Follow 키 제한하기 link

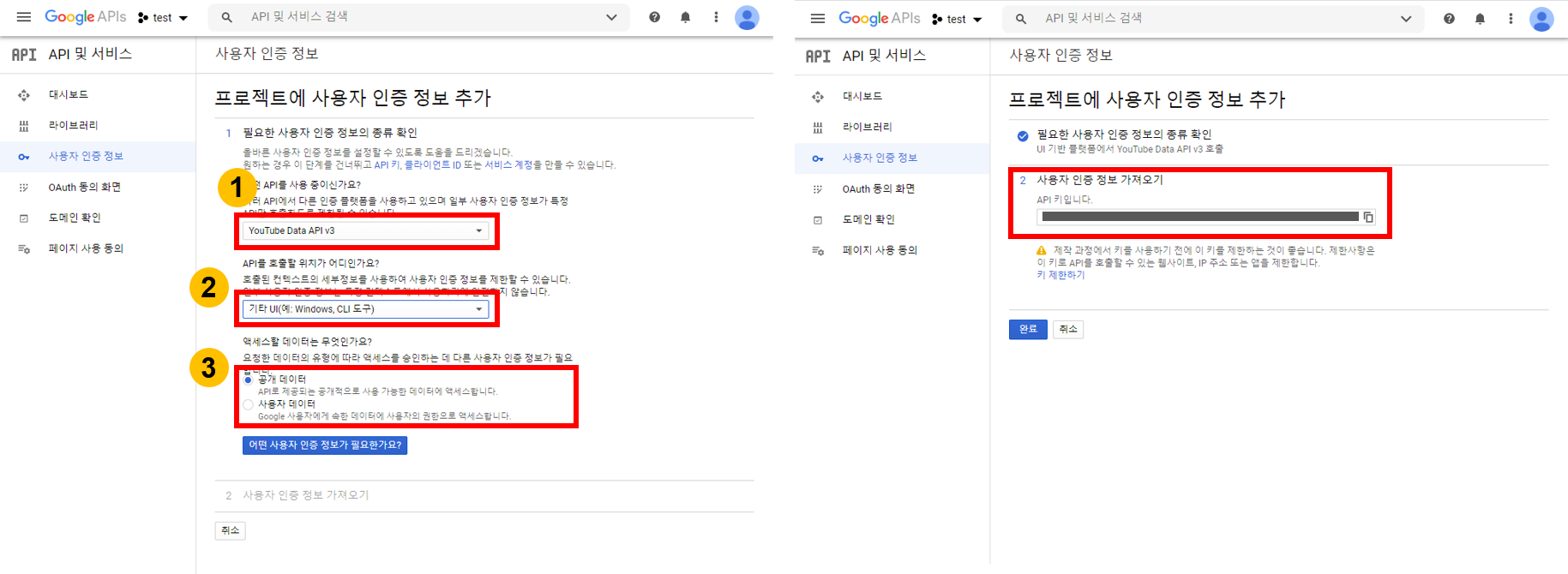pyautogui.click(x=1060, y=275)
